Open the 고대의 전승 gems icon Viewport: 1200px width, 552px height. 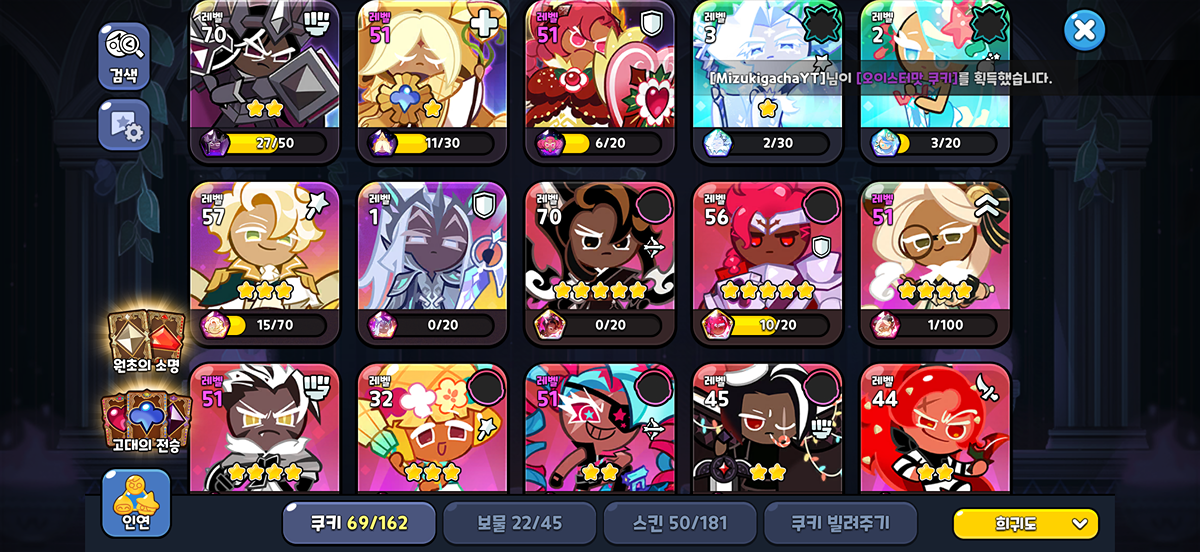(x=146, y=422)
